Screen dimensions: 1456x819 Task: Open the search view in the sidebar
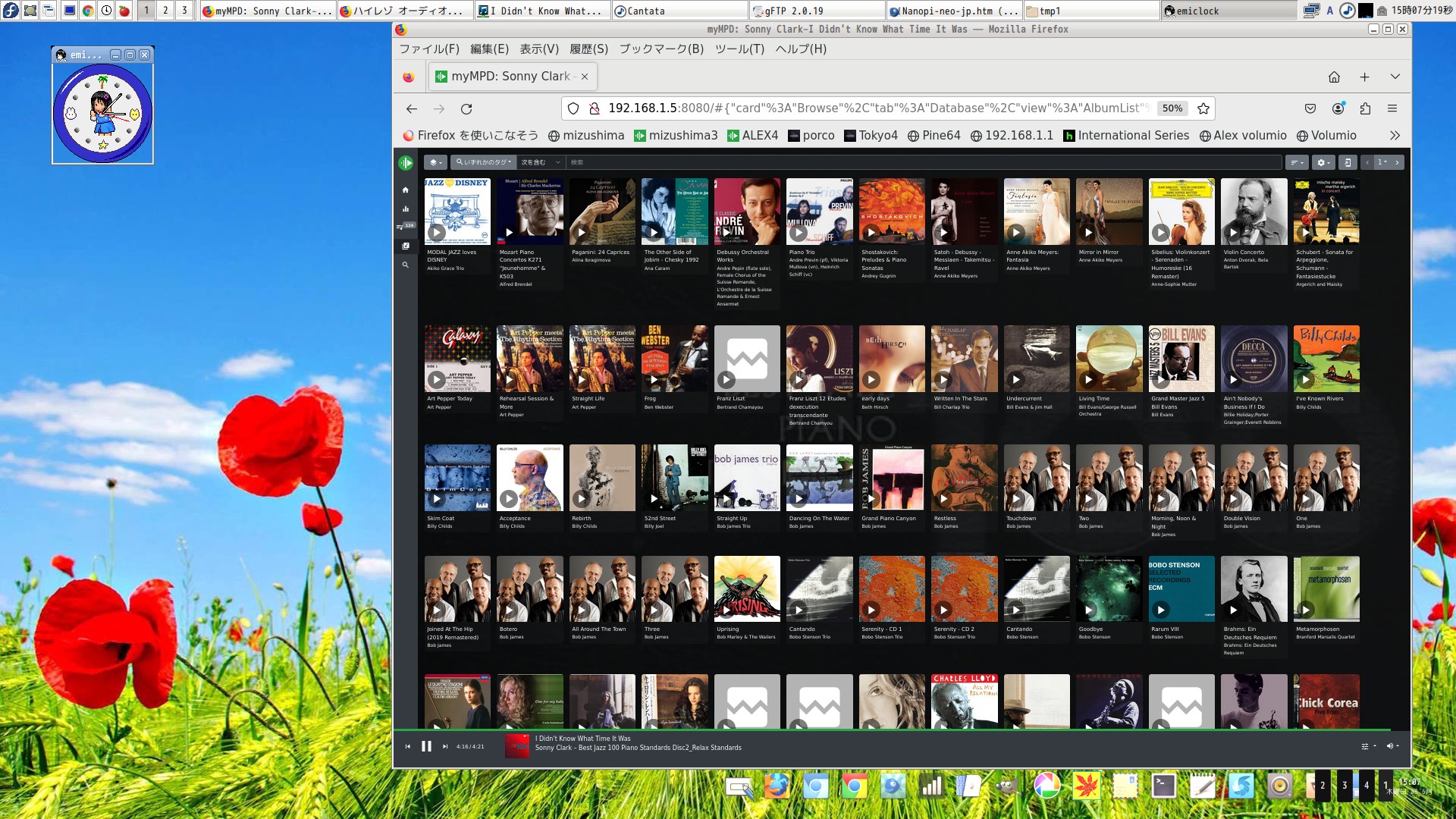[405, 265]
